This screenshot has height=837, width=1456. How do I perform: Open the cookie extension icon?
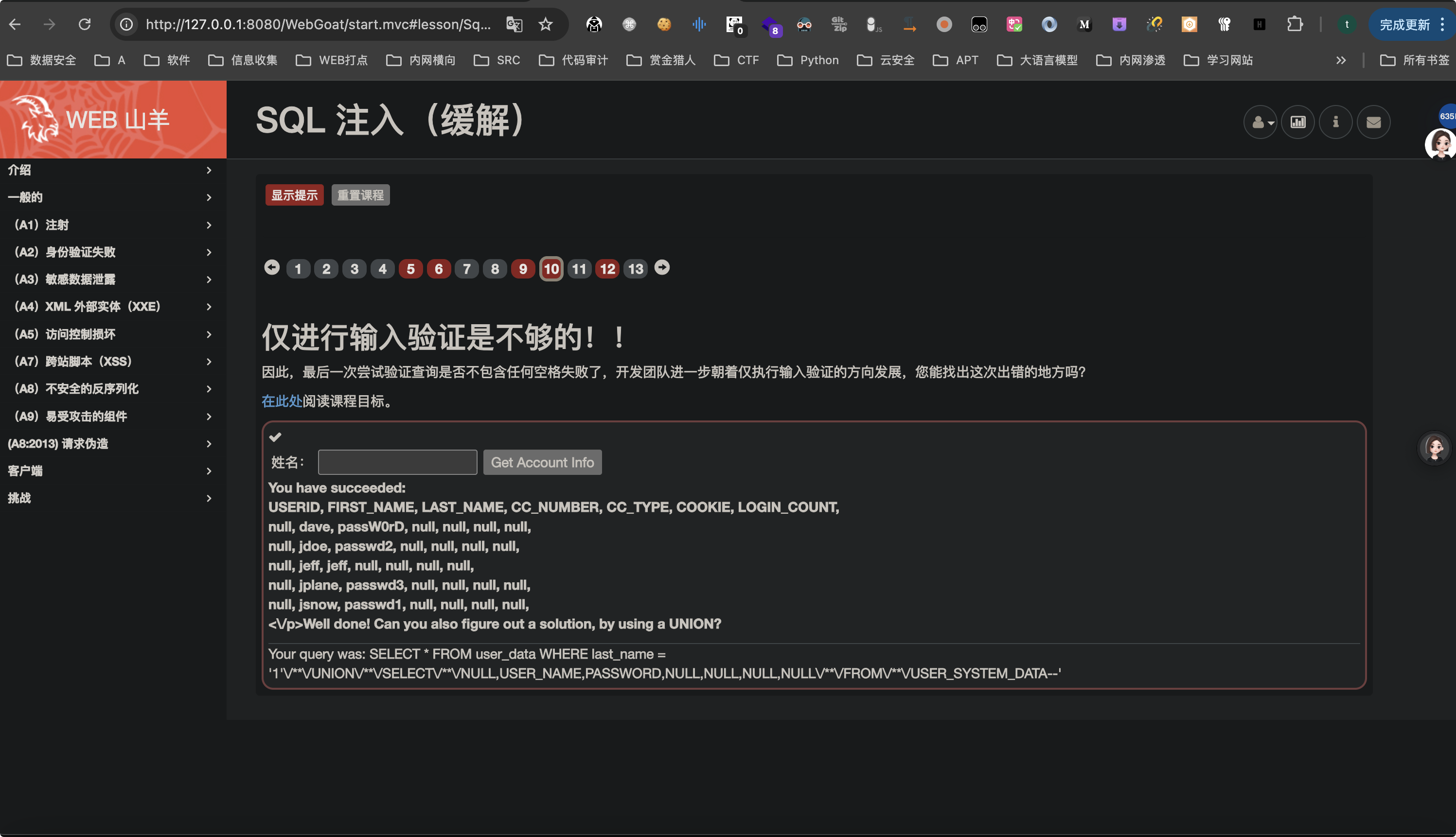click(x=664, y=24)
